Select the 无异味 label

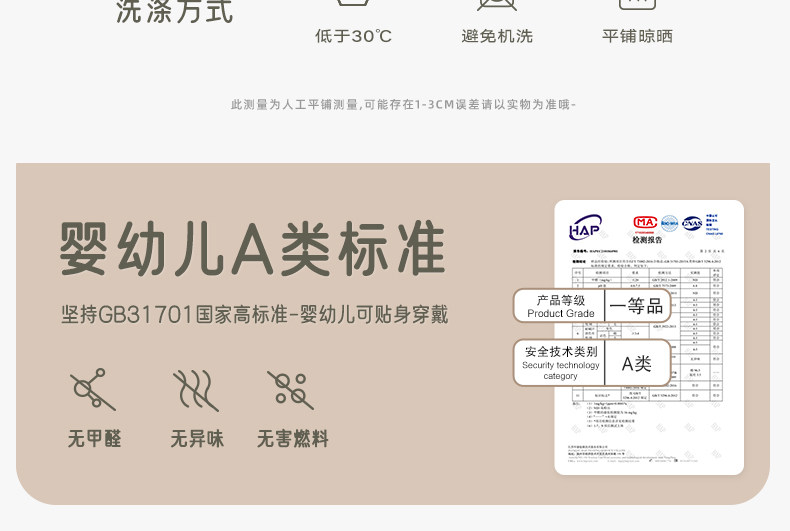tap(196, 439)
